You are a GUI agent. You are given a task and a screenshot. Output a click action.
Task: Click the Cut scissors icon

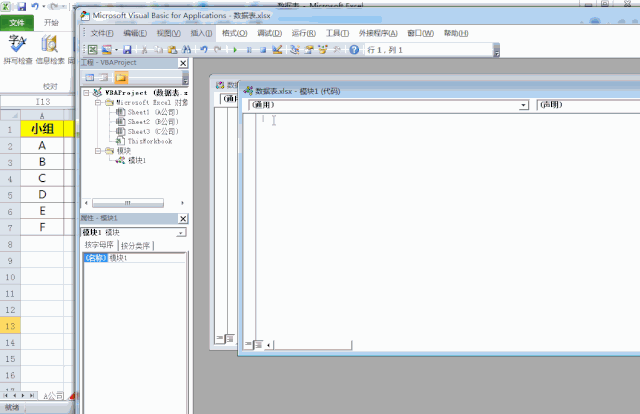coord(144,50)
